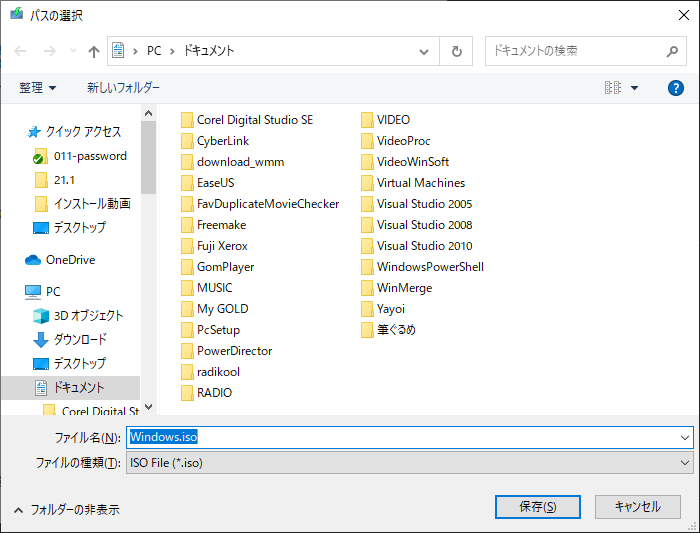Select the GomPlayer folder icon
This screenshot has height=533, width=700.
pyautogui.click(x=187, y=267)
